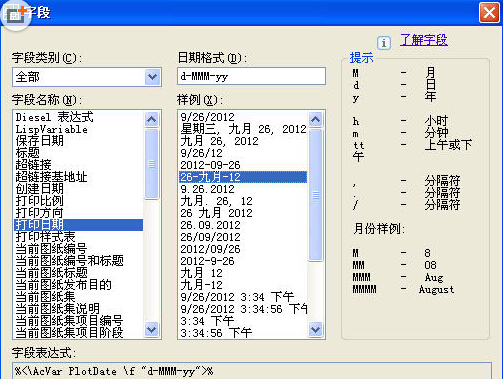Click the down arrow of 字段名称 list scrollbar
This screenshot has width=503, height=379.
click(x=152, y=330)
